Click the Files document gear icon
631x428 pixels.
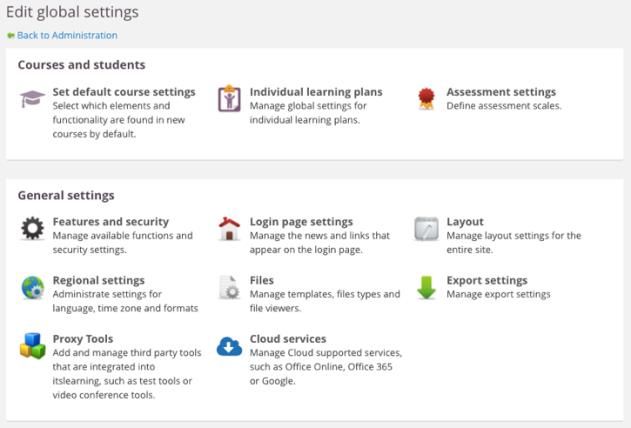pos(229,287)
